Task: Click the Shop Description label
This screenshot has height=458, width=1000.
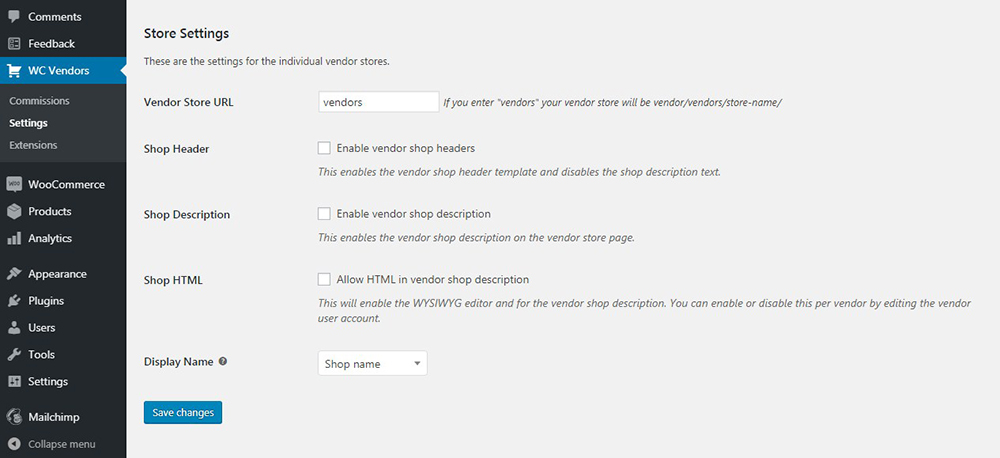Action: pyautogui.click(x=187, y=215)
